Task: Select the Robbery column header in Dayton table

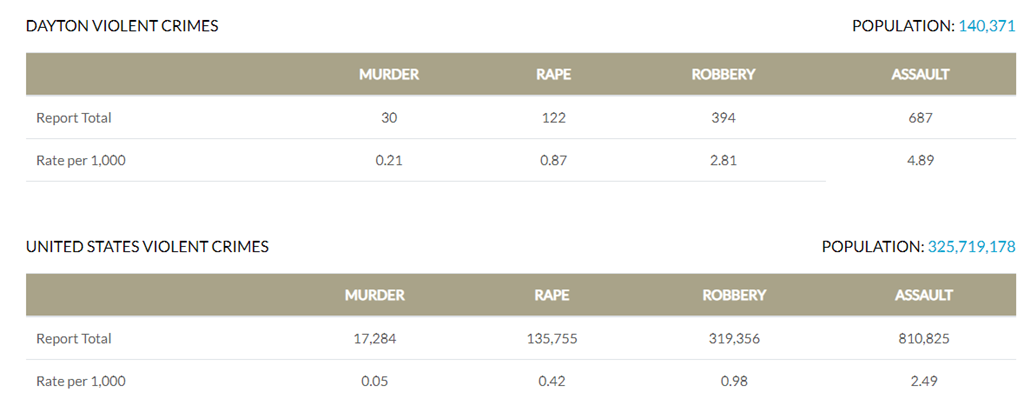Action: (723, 74)
